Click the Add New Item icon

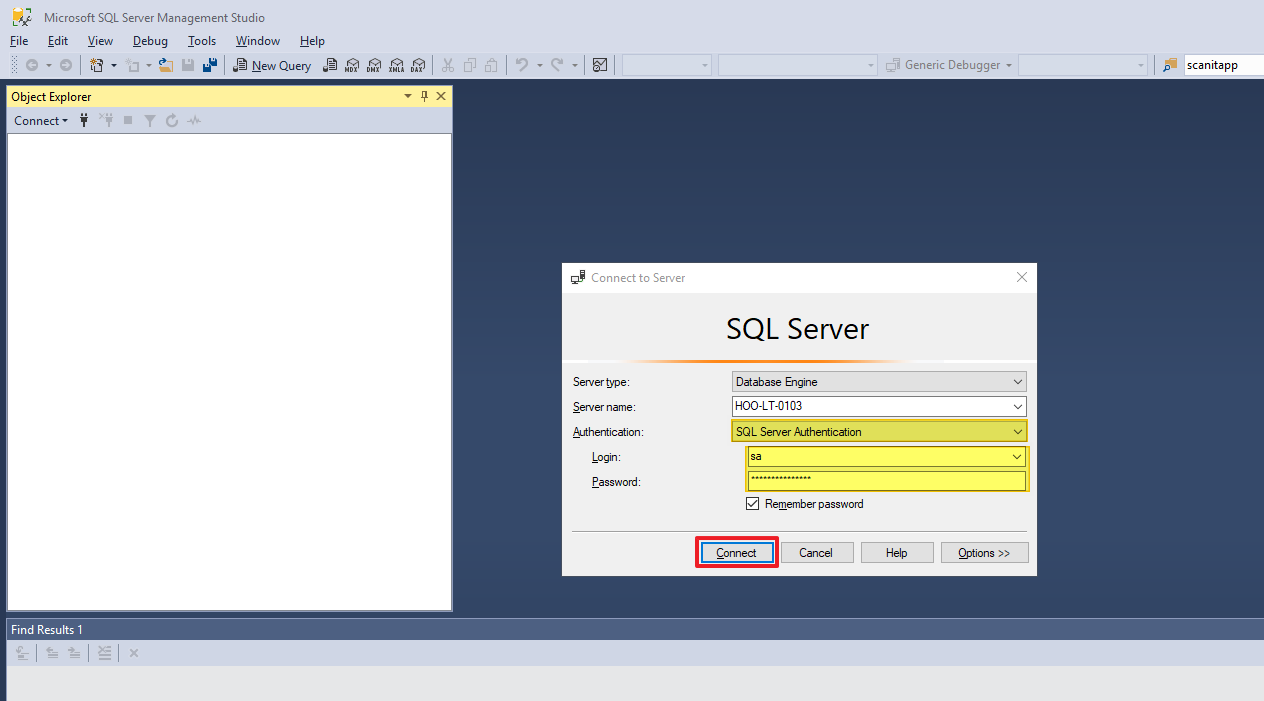click(x=132, y=65)
